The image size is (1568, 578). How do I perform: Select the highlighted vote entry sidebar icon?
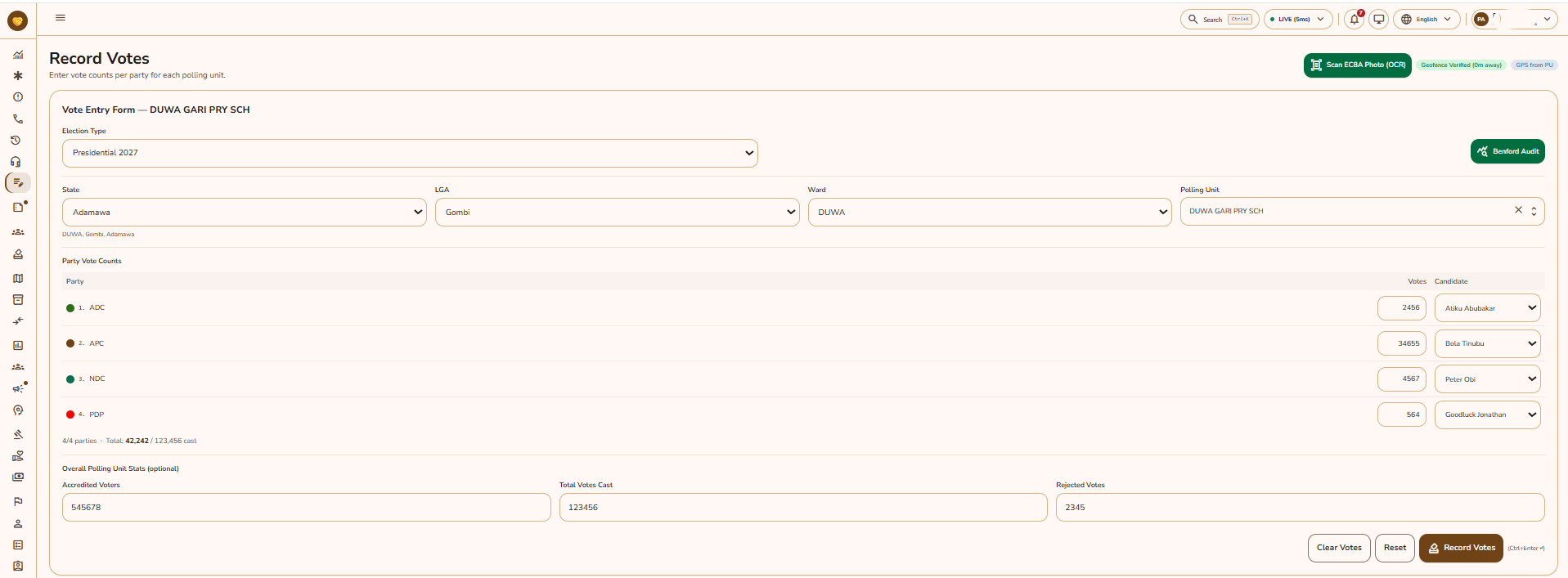pyautogui.click(x=18, y=183)
